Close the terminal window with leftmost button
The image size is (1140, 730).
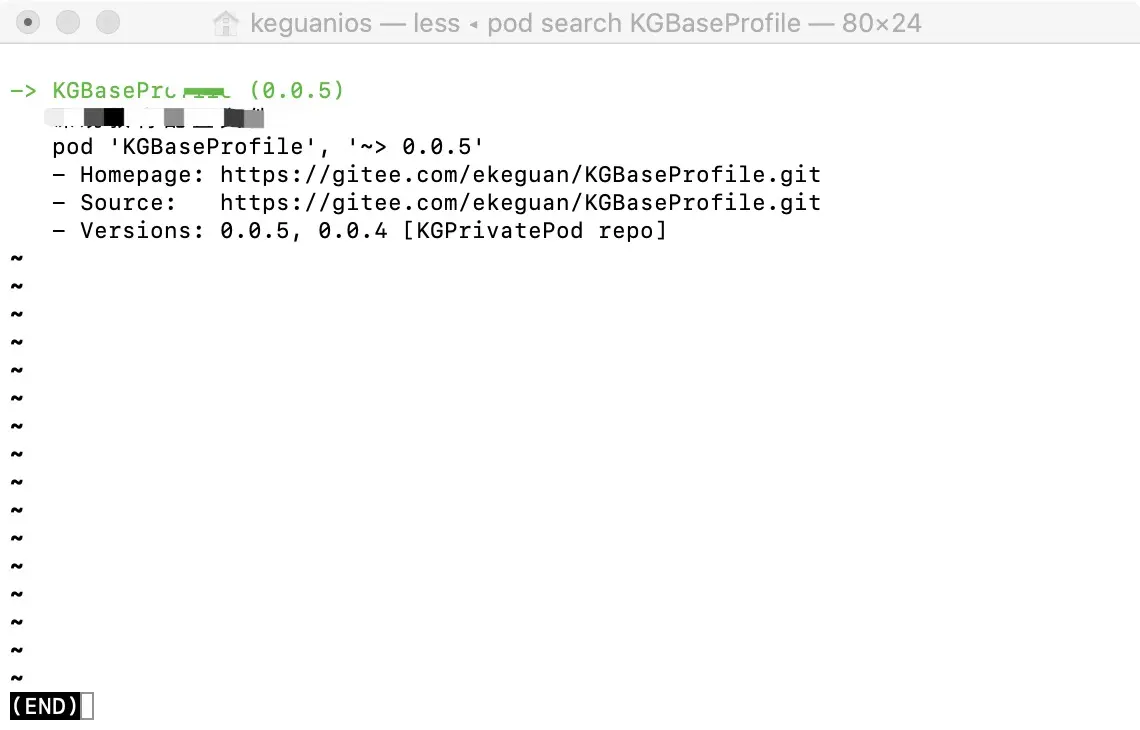[x=30, y=21]
